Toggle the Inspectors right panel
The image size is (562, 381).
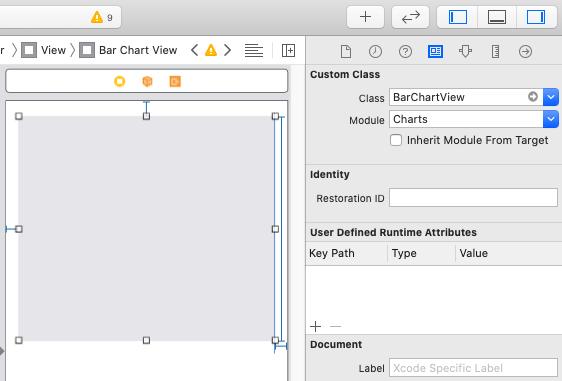coord(536,17)
